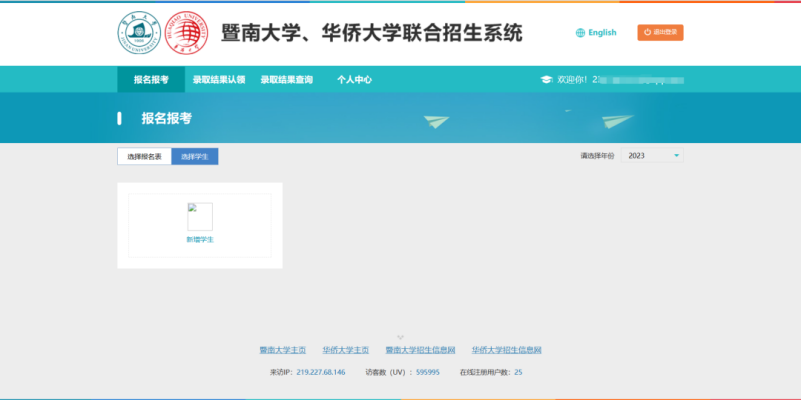801x400 pixels.
Task: Click the 请选择年份 label
Action: click(x=597, y=156)
